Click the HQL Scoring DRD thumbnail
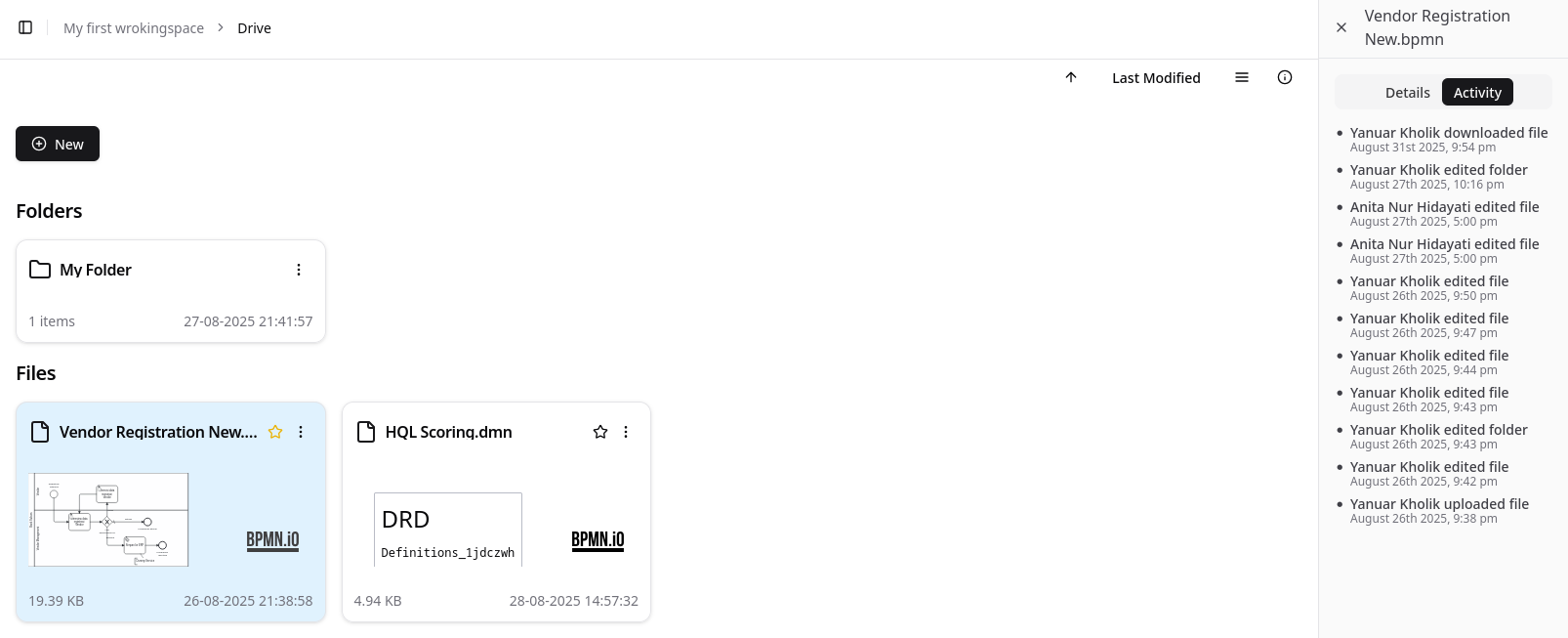Image resolution: width=1568 pixels, height=638 pixels. pos(448,530)
